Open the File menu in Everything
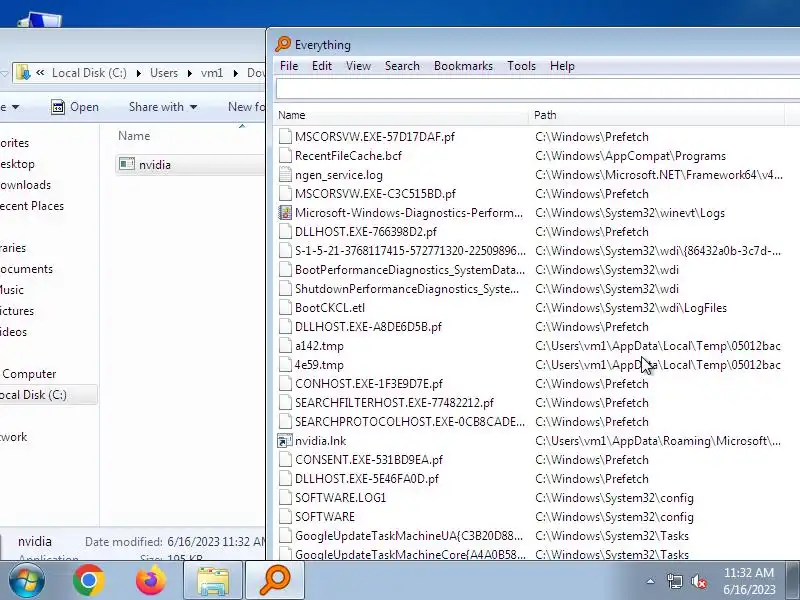The width and height of the screenshot is (800, 600). coord(289,66)
